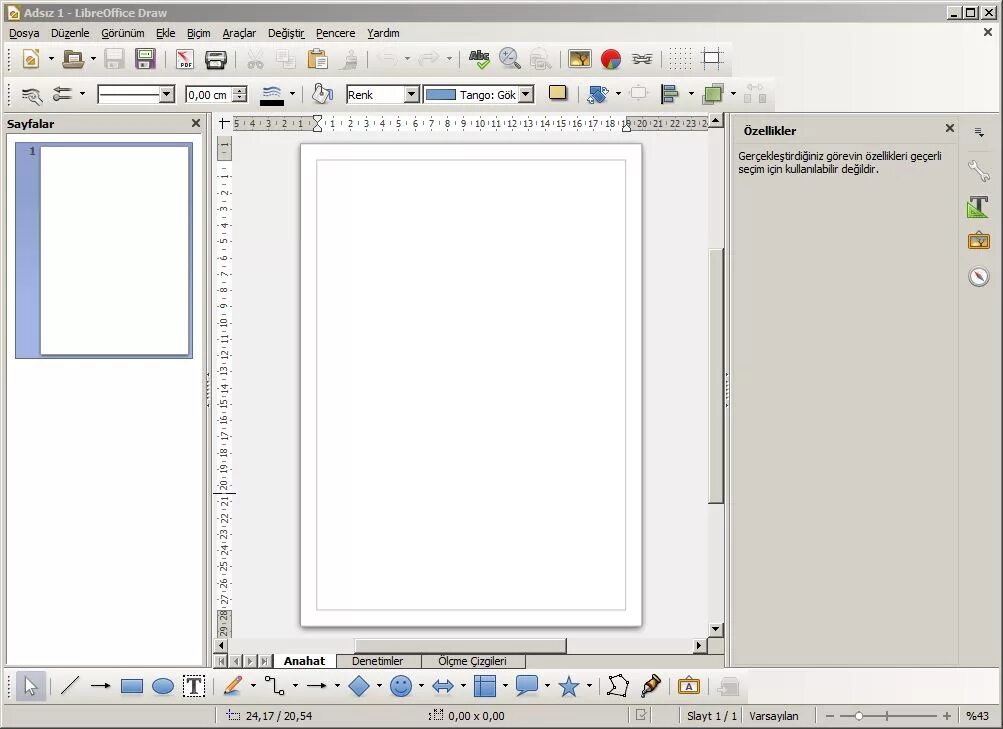Open the Araçlar menu

(239, 33)
